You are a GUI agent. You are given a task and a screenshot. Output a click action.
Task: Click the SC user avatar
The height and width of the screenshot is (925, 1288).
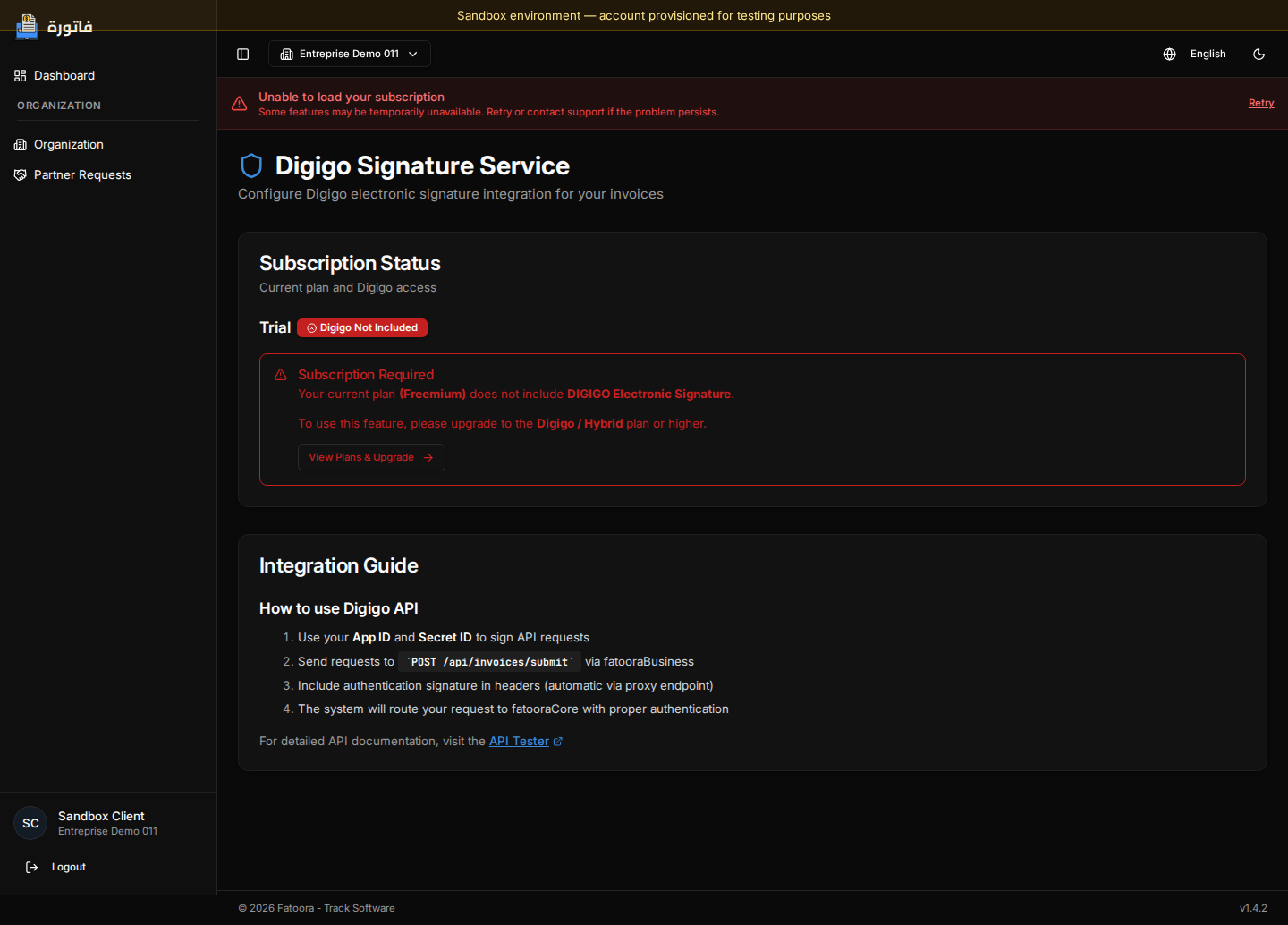[x=30, y=823]
